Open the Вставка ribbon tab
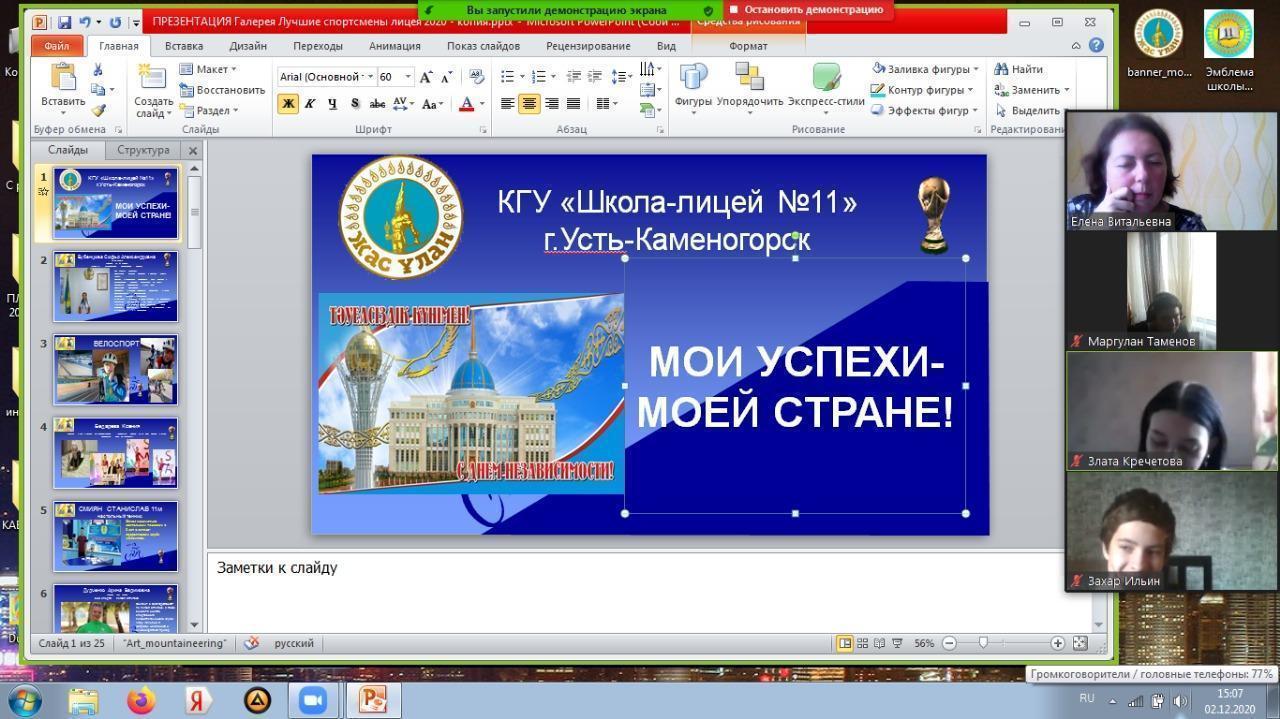The image size is (1280, 719). pyautogui.click(x=184, y=46)
